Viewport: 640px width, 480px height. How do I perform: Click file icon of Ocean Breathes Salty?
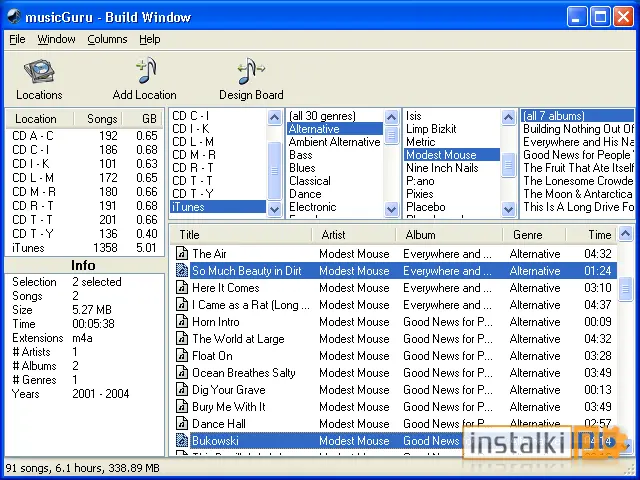coord(182,373)
